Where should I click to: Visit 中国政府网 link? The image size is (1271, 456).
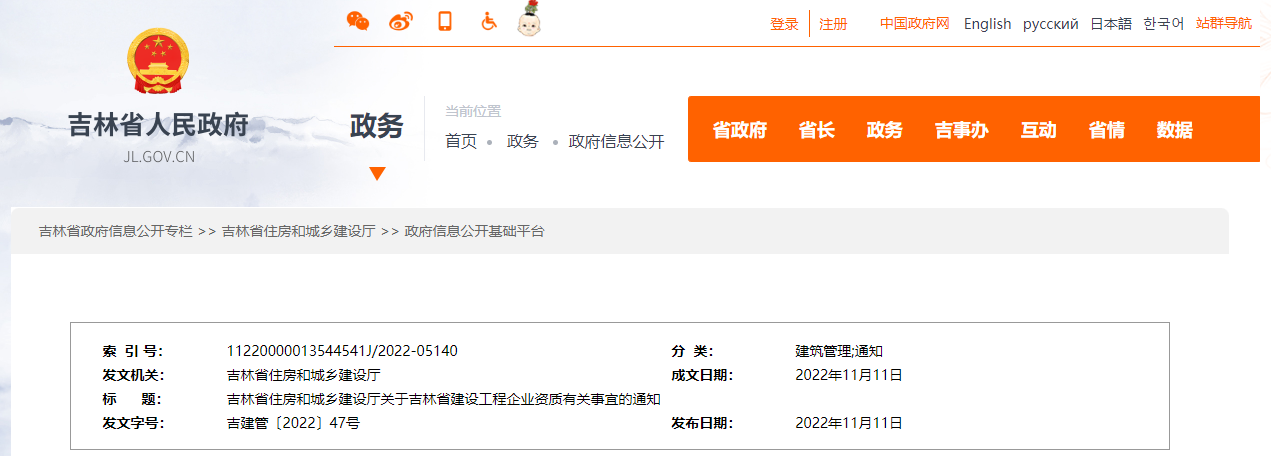click(914, 24)
